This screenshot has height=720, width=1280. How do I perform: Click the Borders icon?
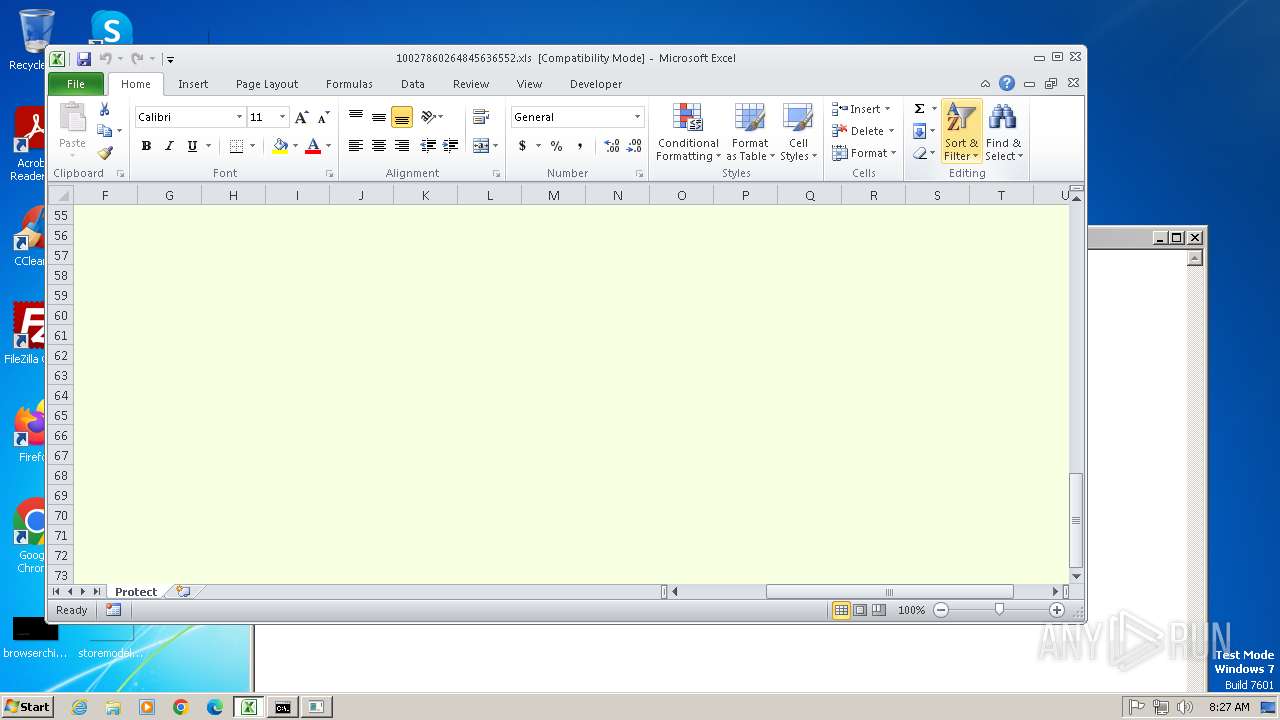[x=236, y=146]
